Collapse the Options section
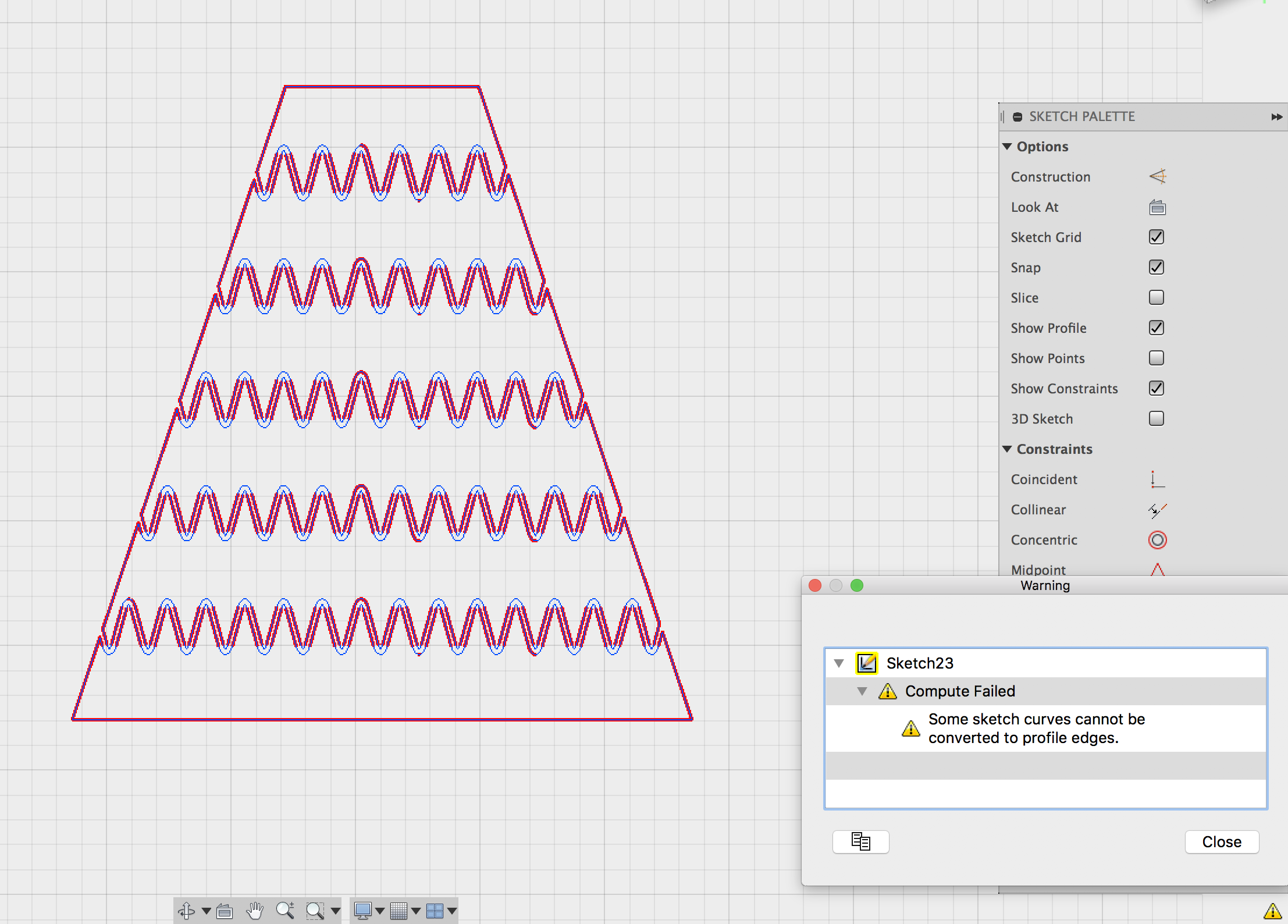This screenshot has height=924, width=1288. click(x=1008, y=147)
